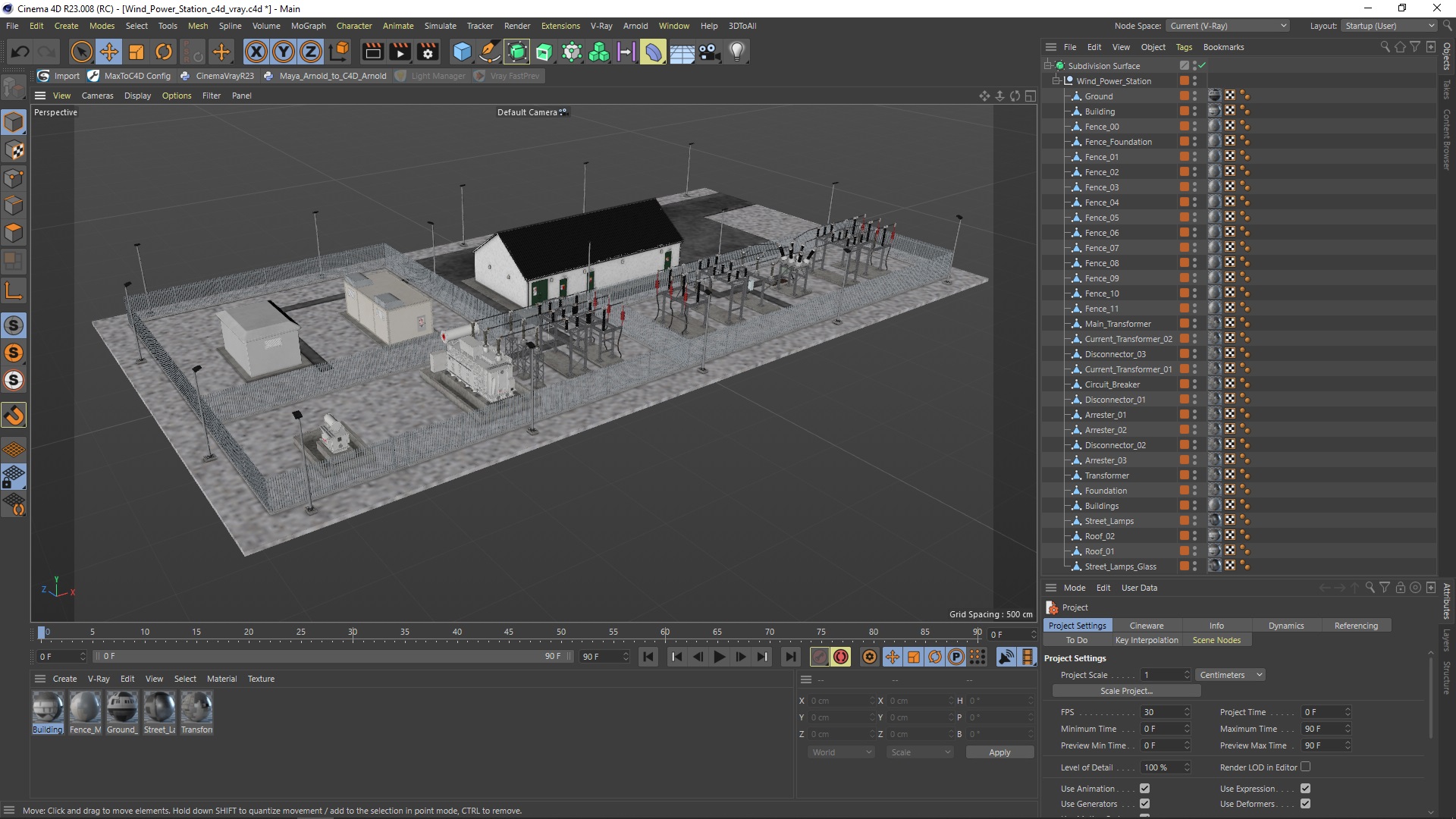Add a Light bulb object
This screenshot has width=1456, height=819.
click(737, 52)
